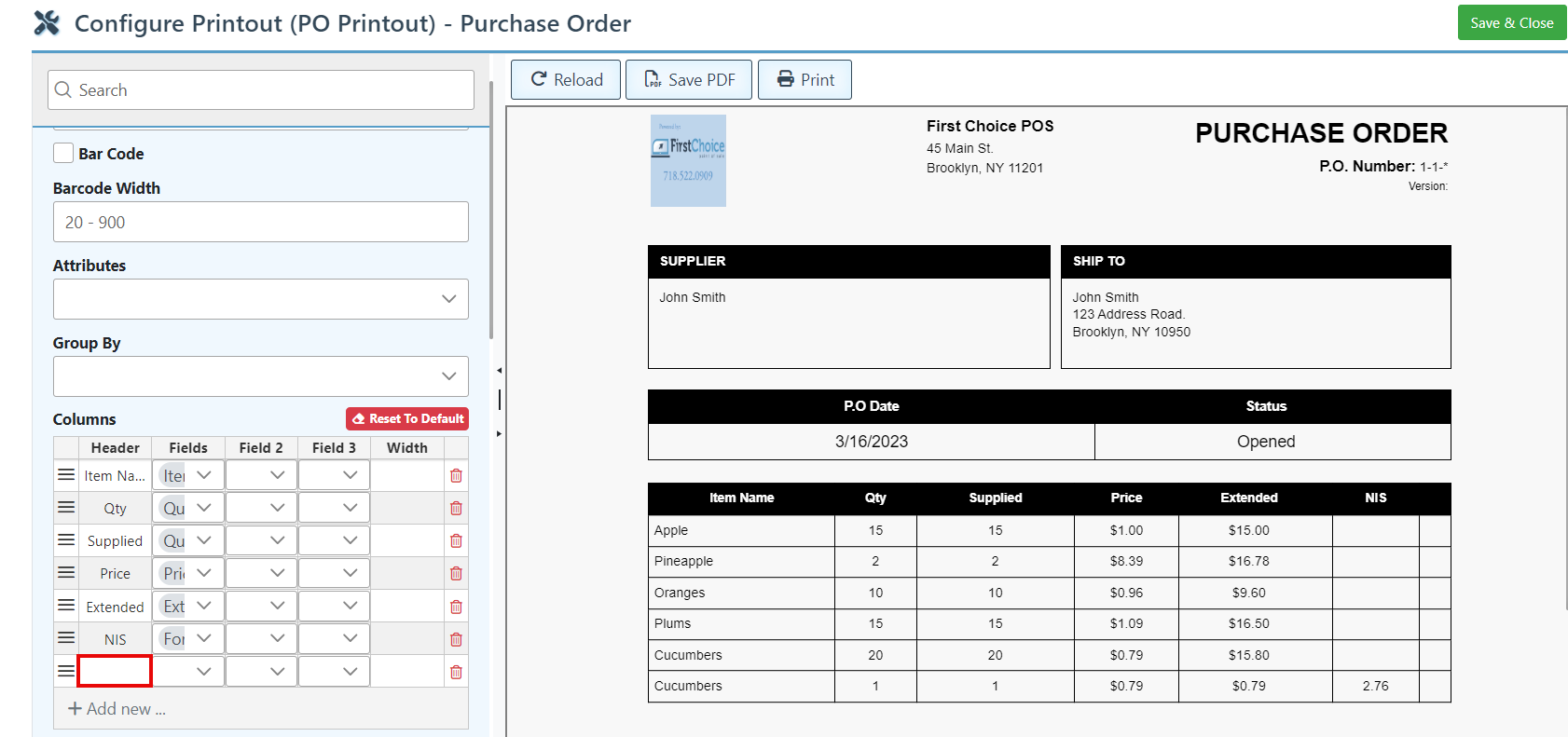Click the Barcode Width input field
Viewport: 1568px width, 737px height.
261,223
